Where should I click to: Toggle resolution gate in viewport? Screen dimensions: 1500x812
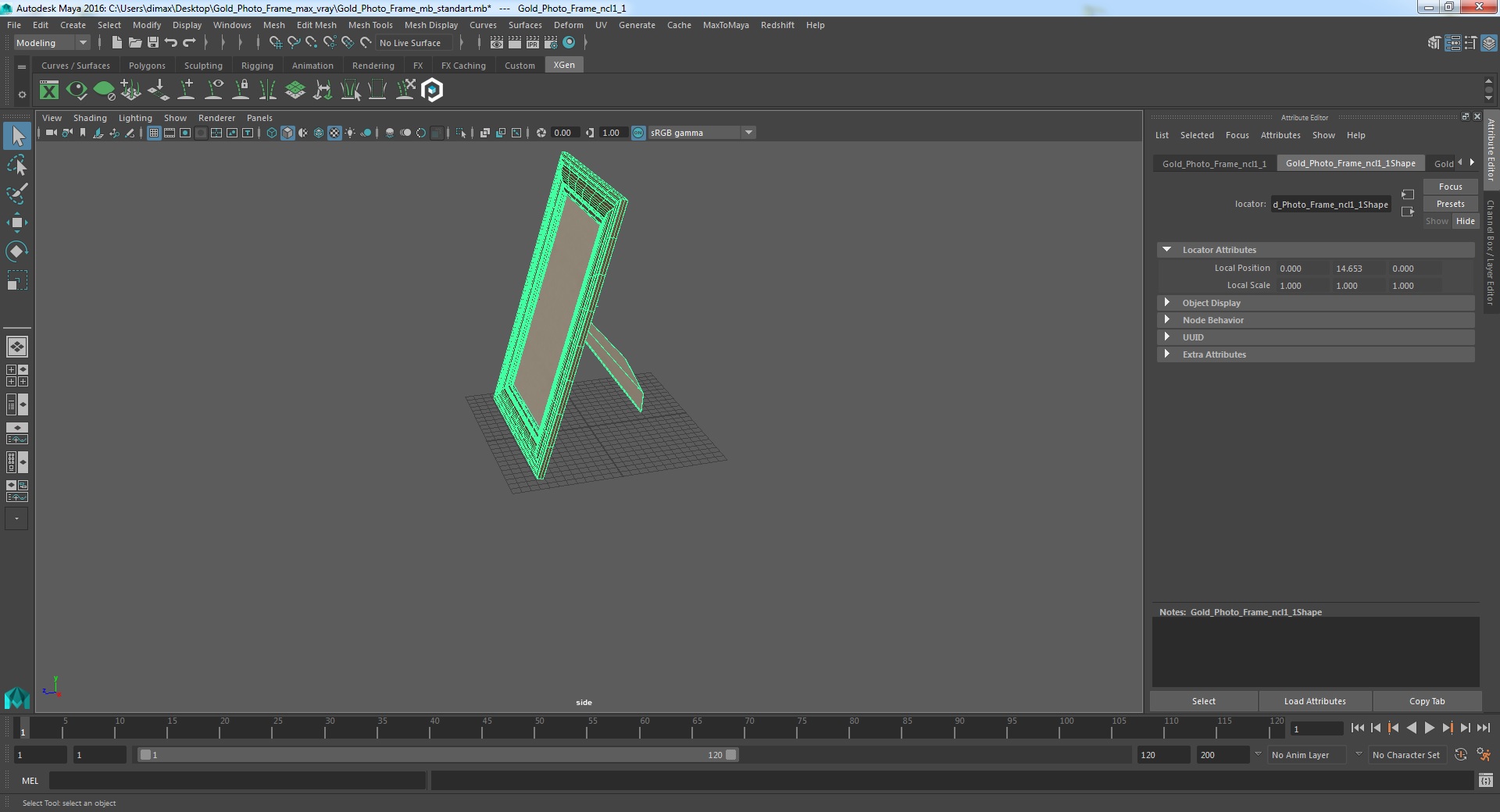185,133
